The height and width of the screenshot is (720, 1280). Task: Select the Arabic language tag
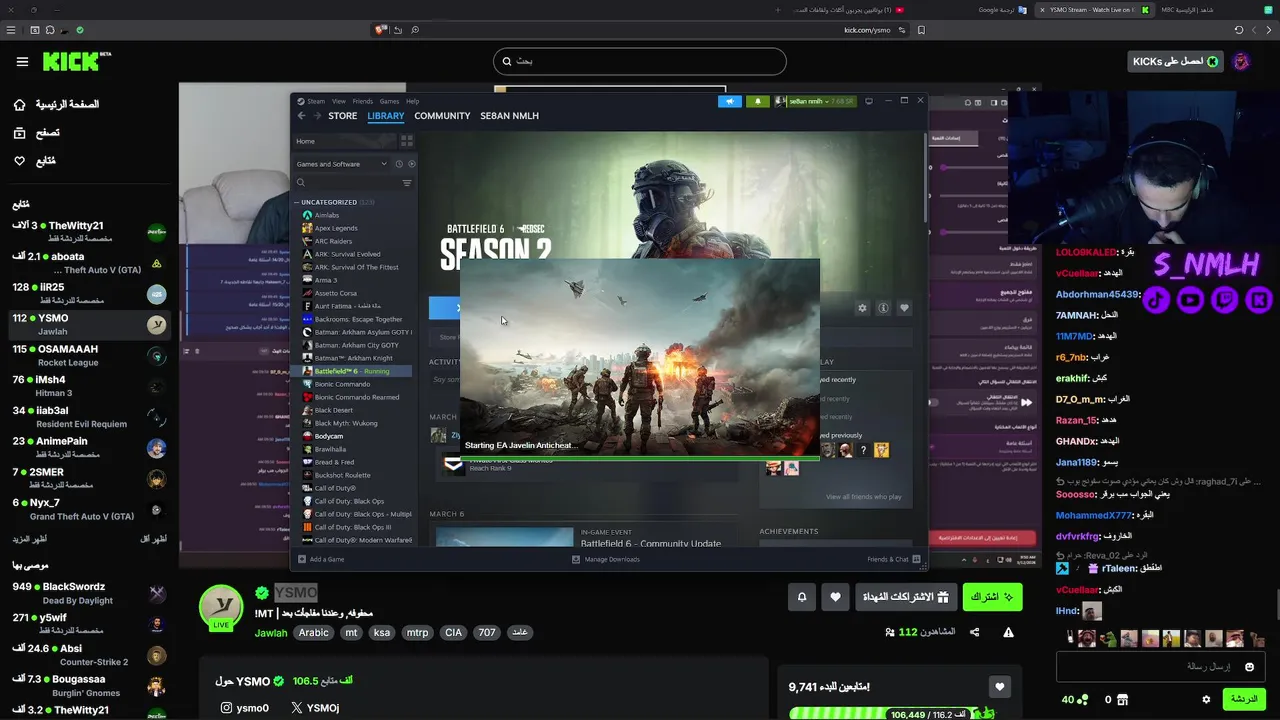point(313,633)
